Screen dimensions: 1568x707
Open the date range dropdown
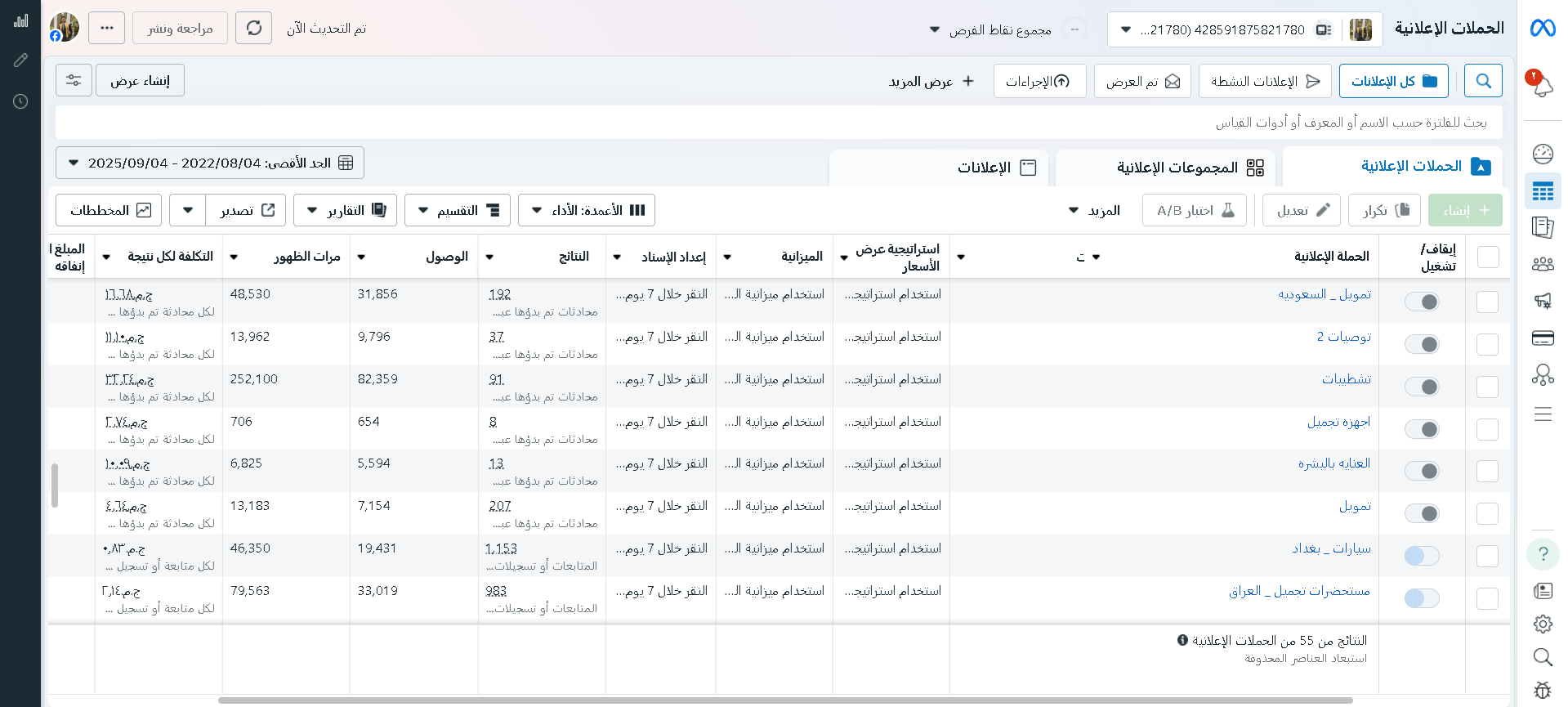[210, 163]
